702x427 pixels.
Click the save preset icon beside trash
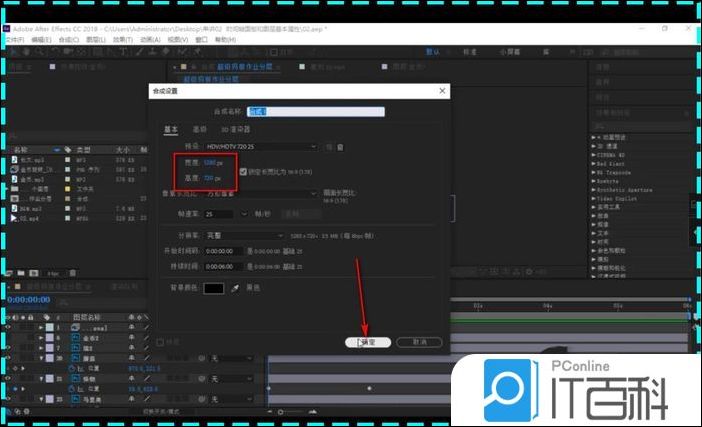[x=329, y=147]
